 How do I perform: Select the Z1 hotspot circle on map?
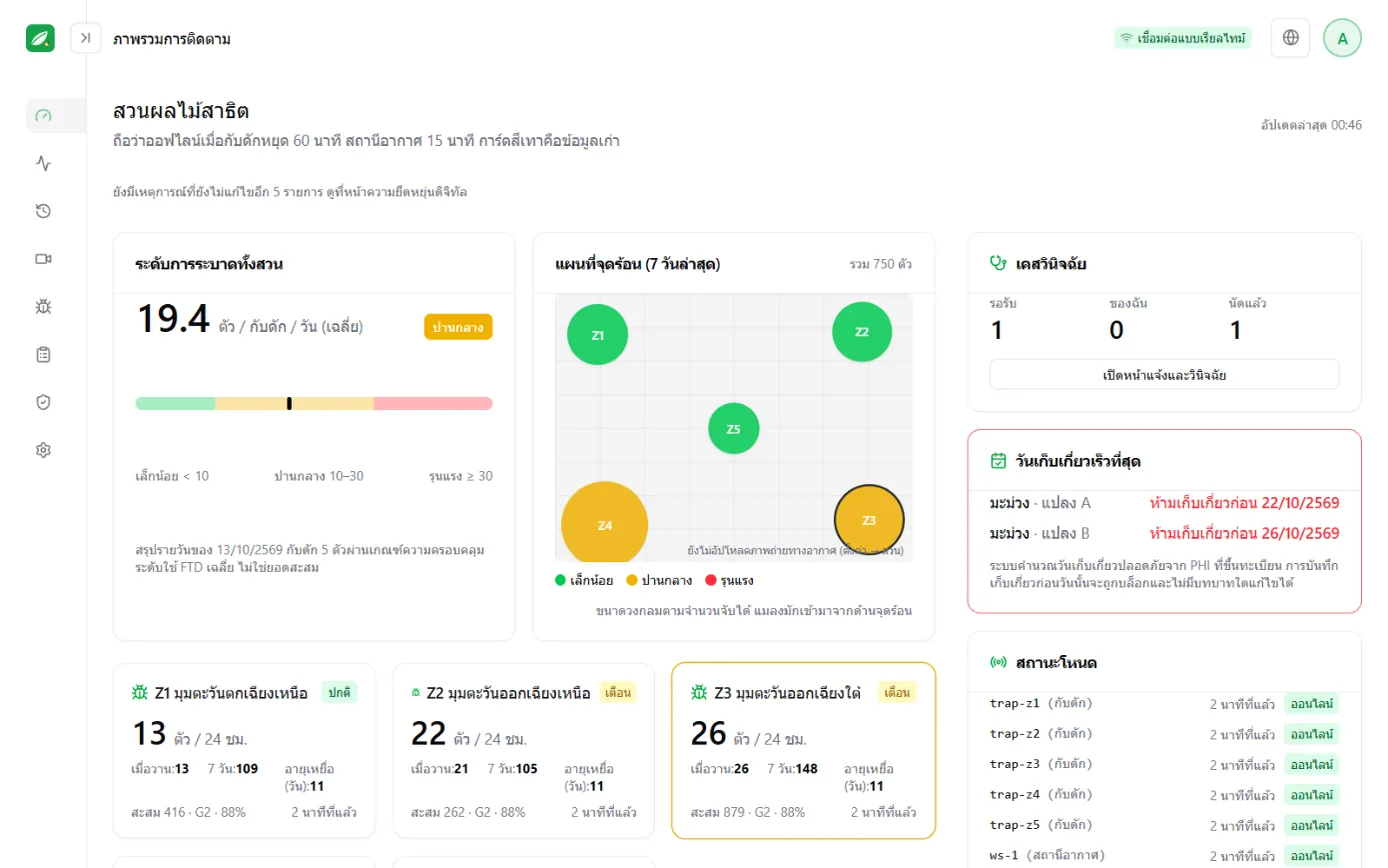click(x=597, y=335)
